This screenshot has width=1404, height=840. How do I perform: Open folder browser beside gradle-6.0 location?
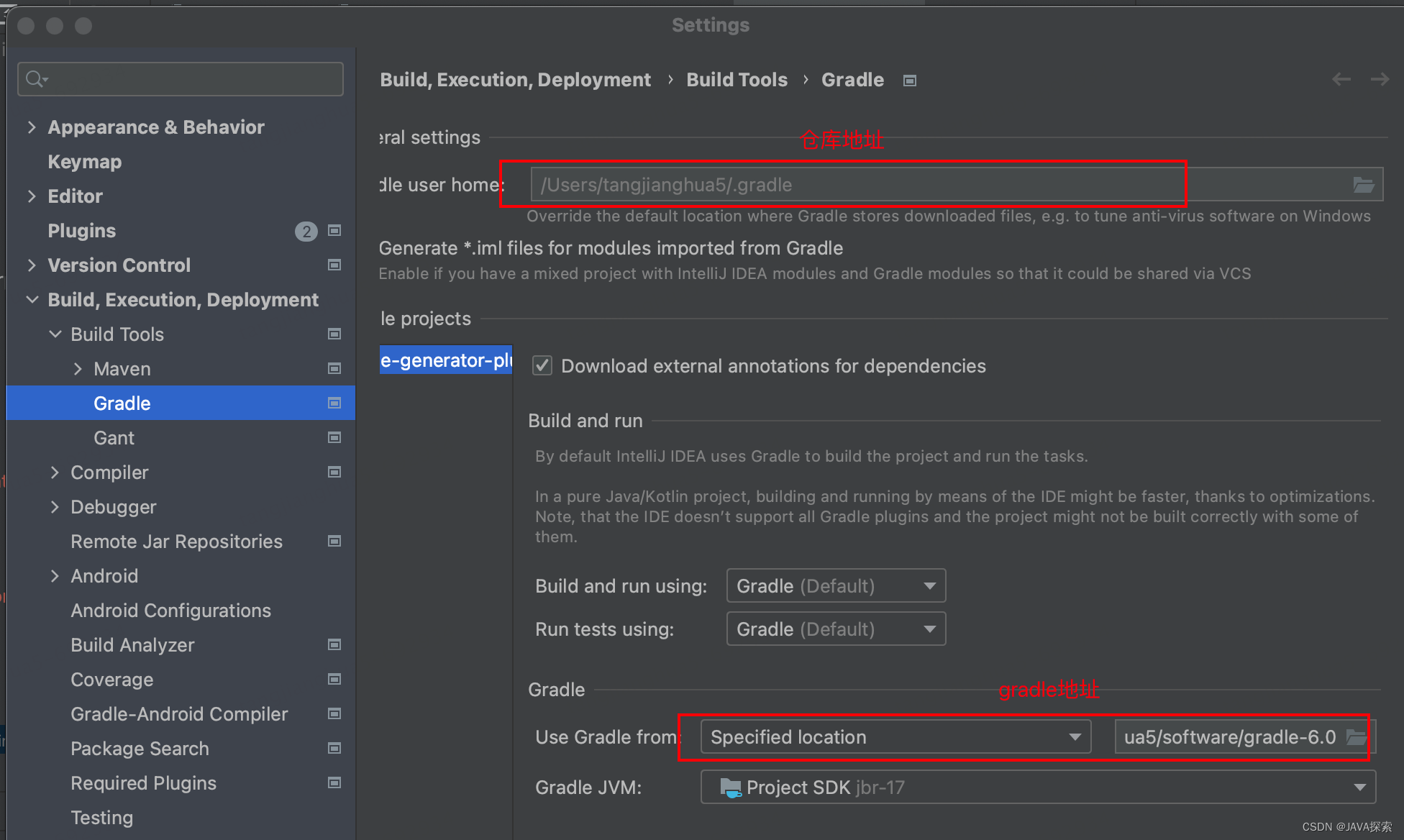(1355, 736)
